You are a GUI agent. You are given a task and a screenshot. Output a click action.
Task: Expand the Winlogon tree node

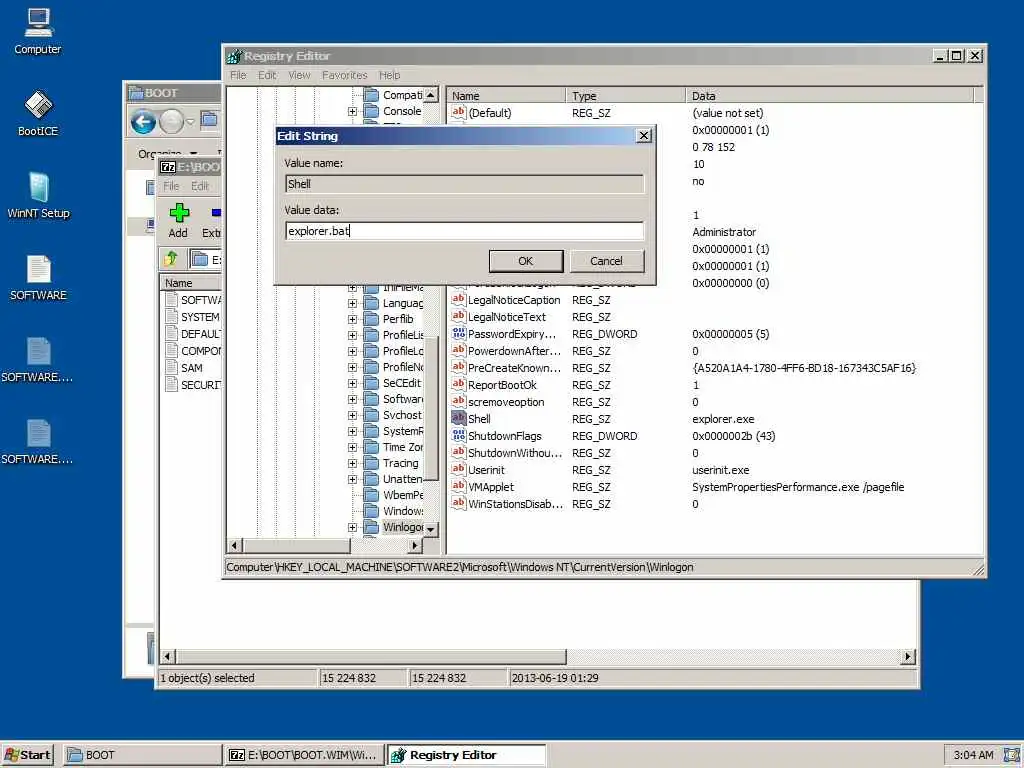[x=353, y=528]
